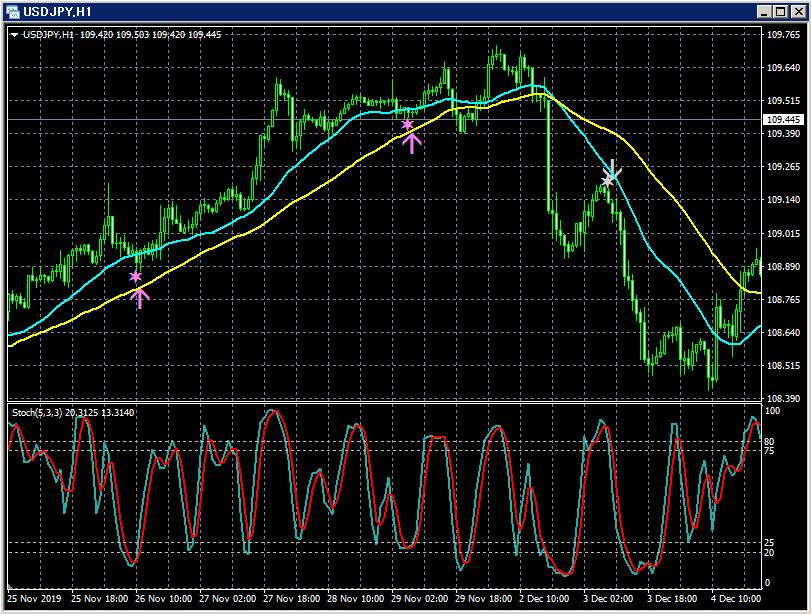This screenshot has height=614, width=811.
Task: Click the stochastic scale value 0
Action: pos(768,583)
